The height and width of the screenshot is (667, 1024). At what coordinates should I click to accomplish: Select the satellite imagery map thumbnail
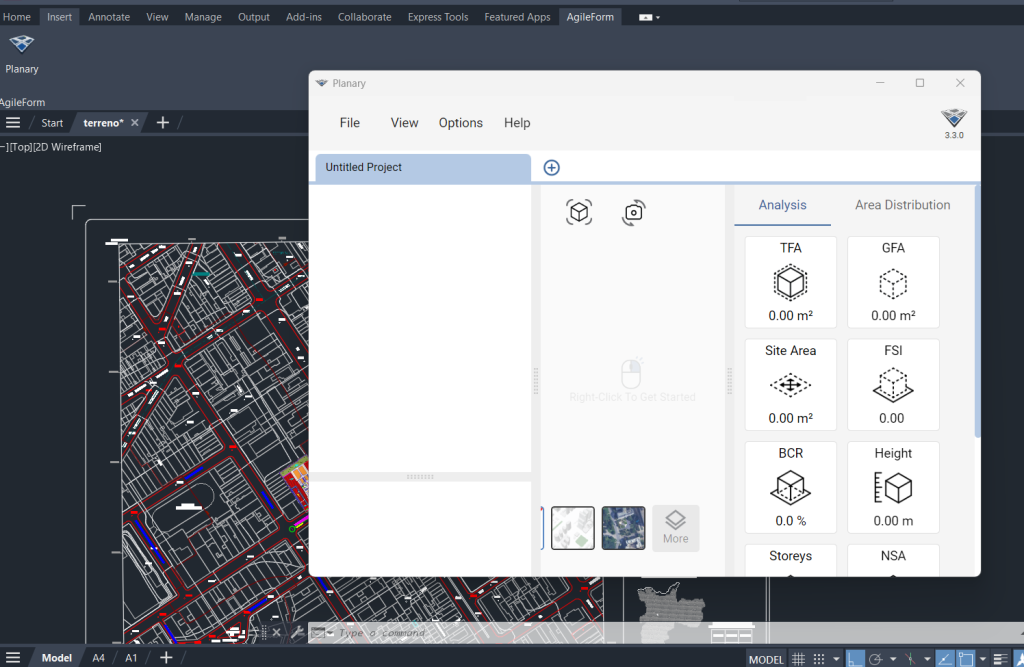tap(623, 528)
